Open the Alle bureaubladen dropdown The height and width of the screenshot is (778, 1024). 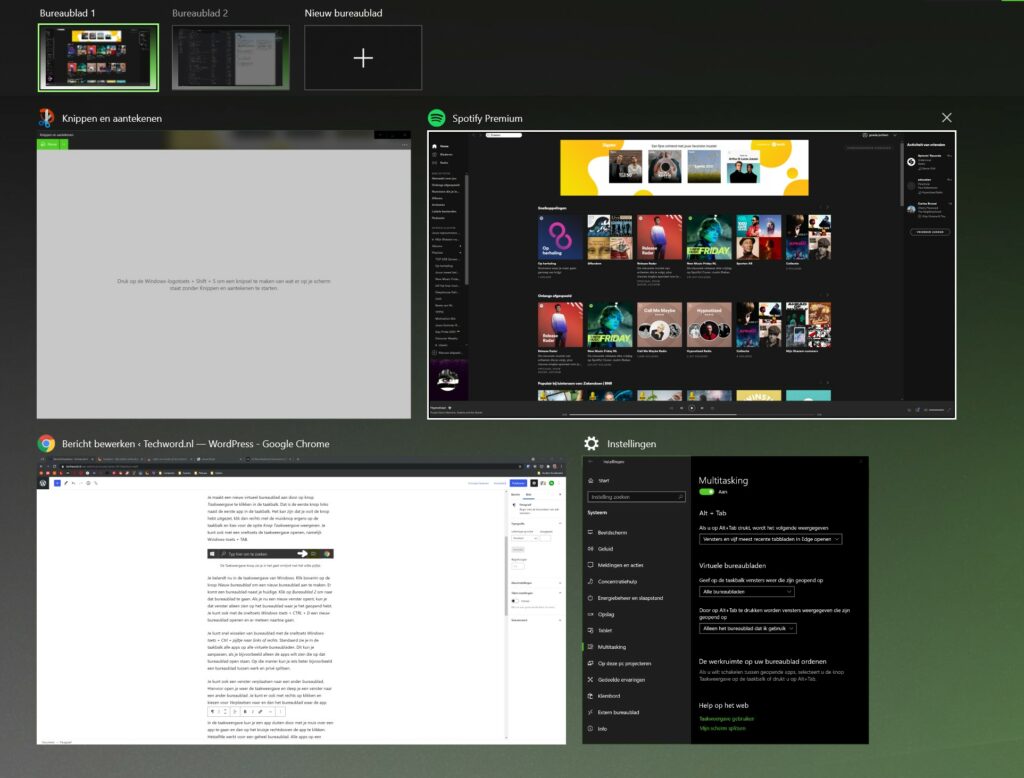(746, 591)
